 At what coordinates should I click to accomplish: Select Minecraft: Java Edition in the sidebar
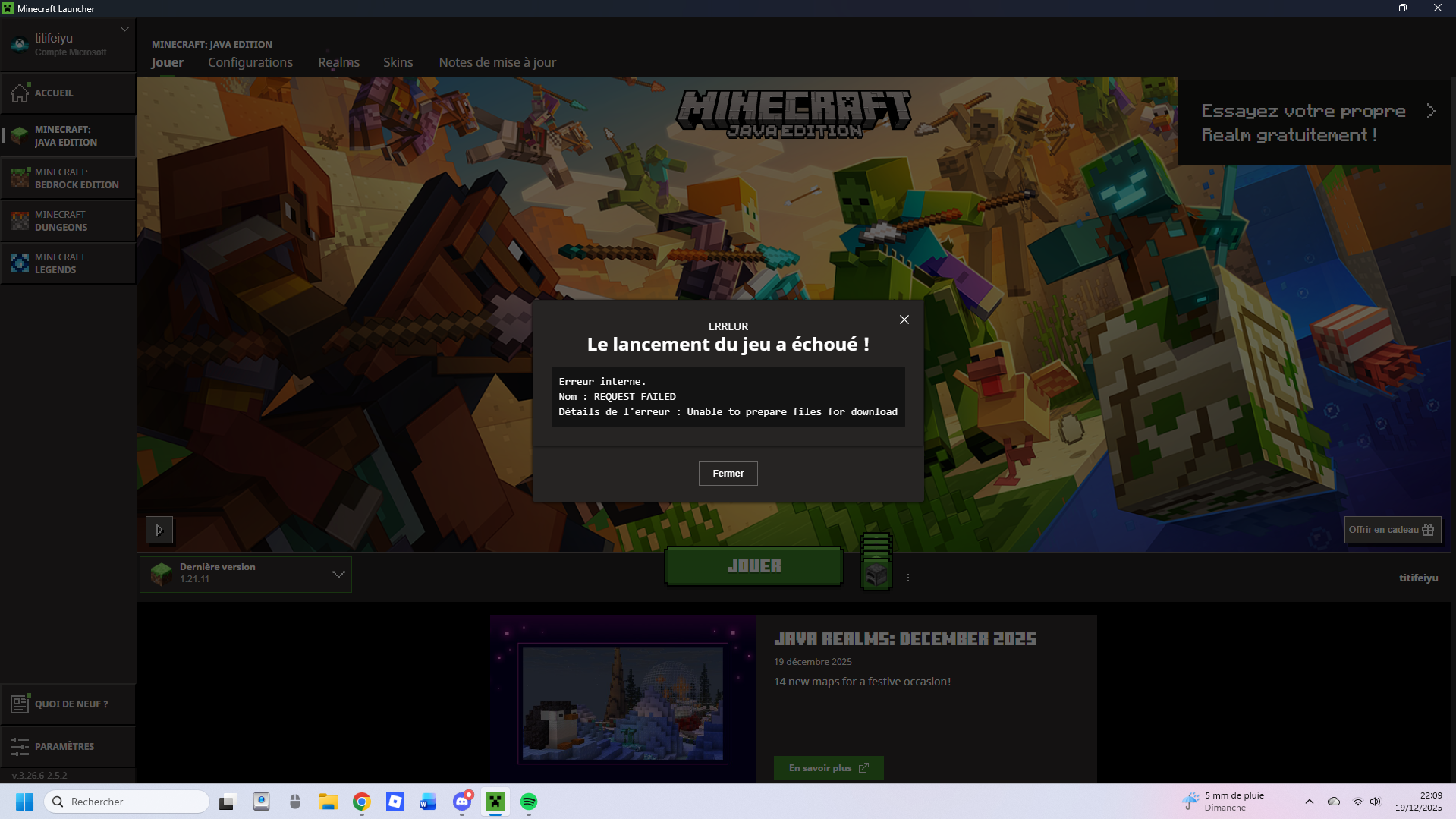(68, 136)
